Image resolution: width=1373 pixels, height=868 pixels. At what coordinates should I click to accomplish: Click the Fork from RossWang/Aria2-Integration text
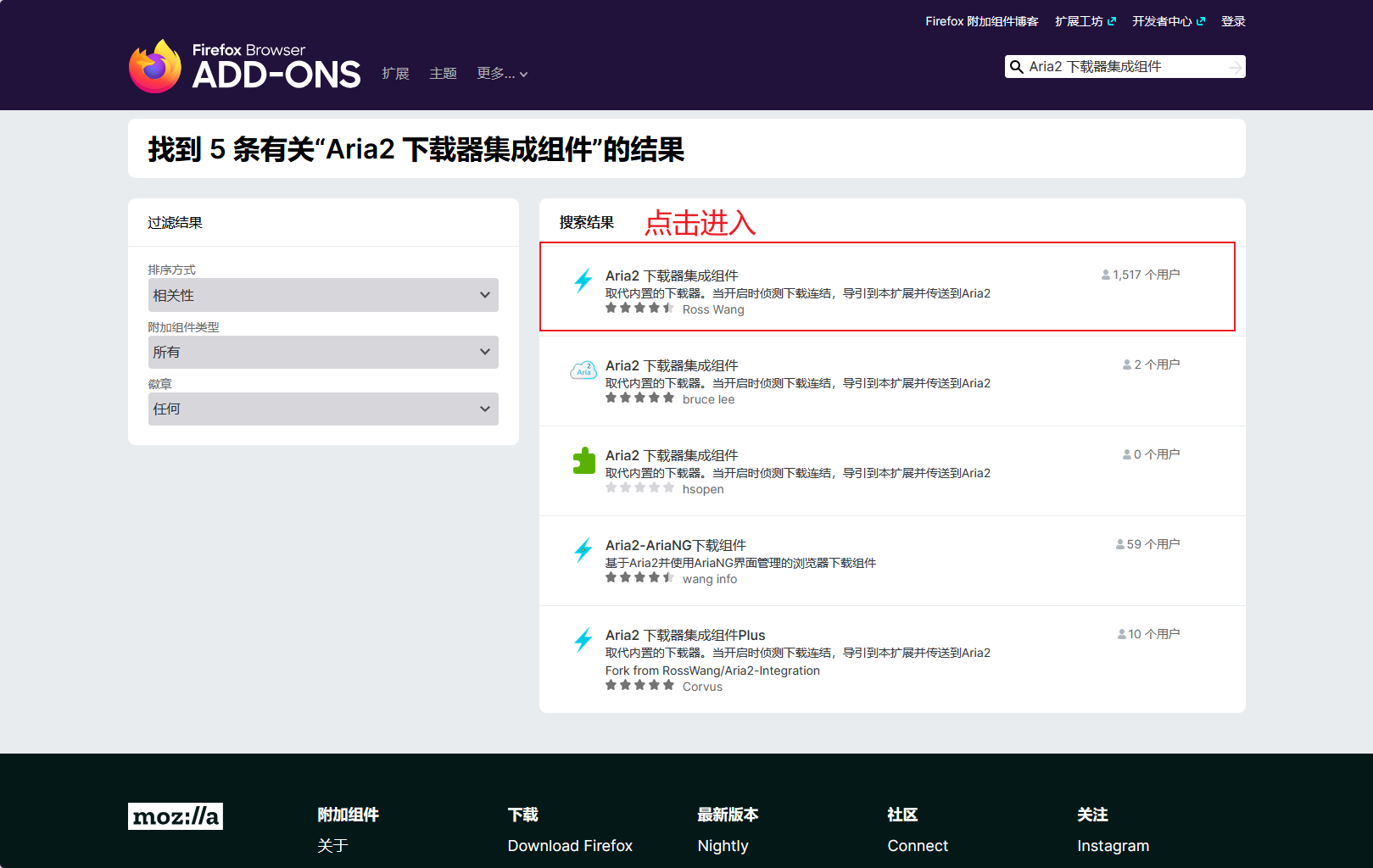tap(712, 670)
